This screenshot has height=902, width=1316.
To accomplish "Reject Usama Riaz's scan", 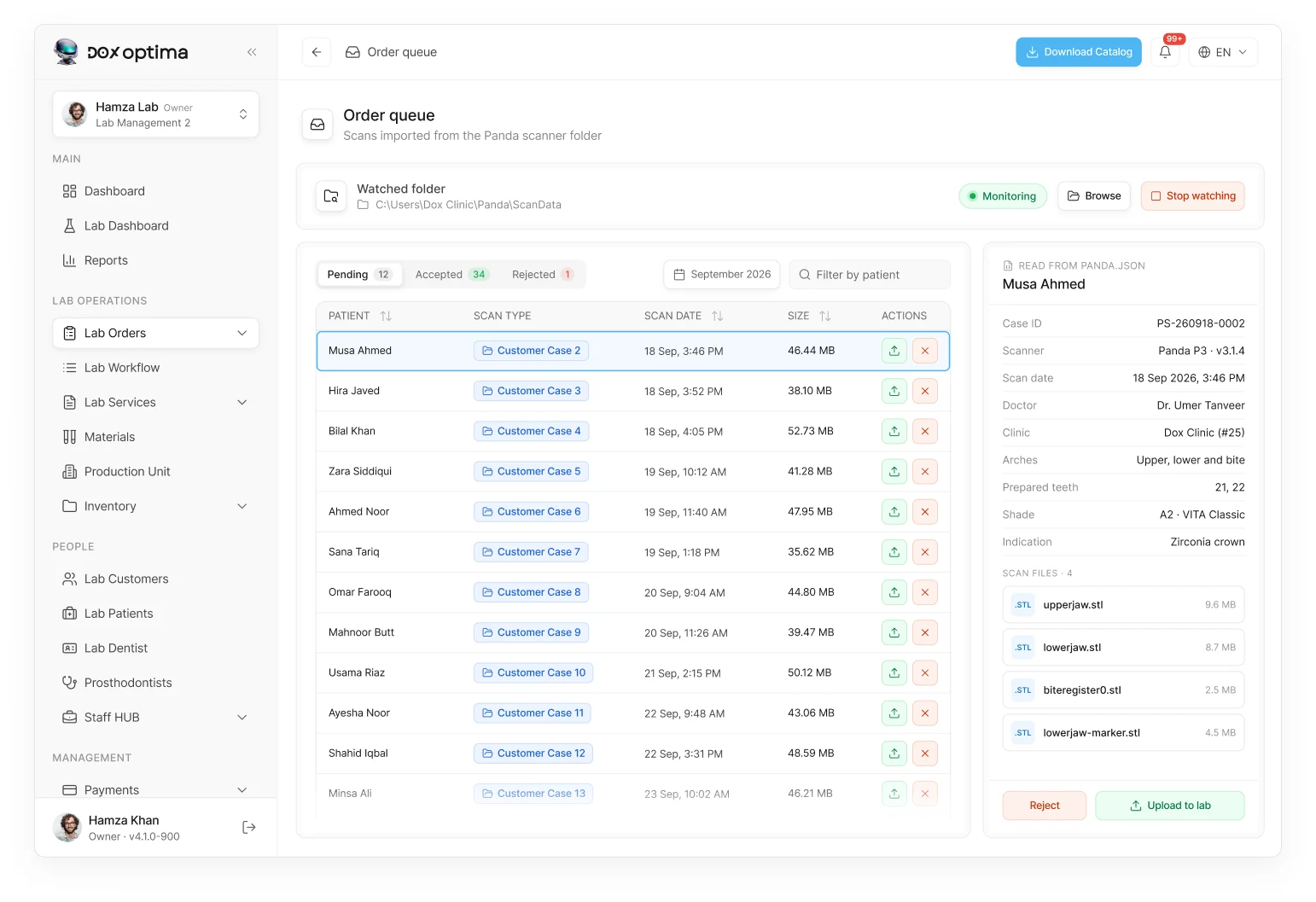I will (x=925, y=672).
